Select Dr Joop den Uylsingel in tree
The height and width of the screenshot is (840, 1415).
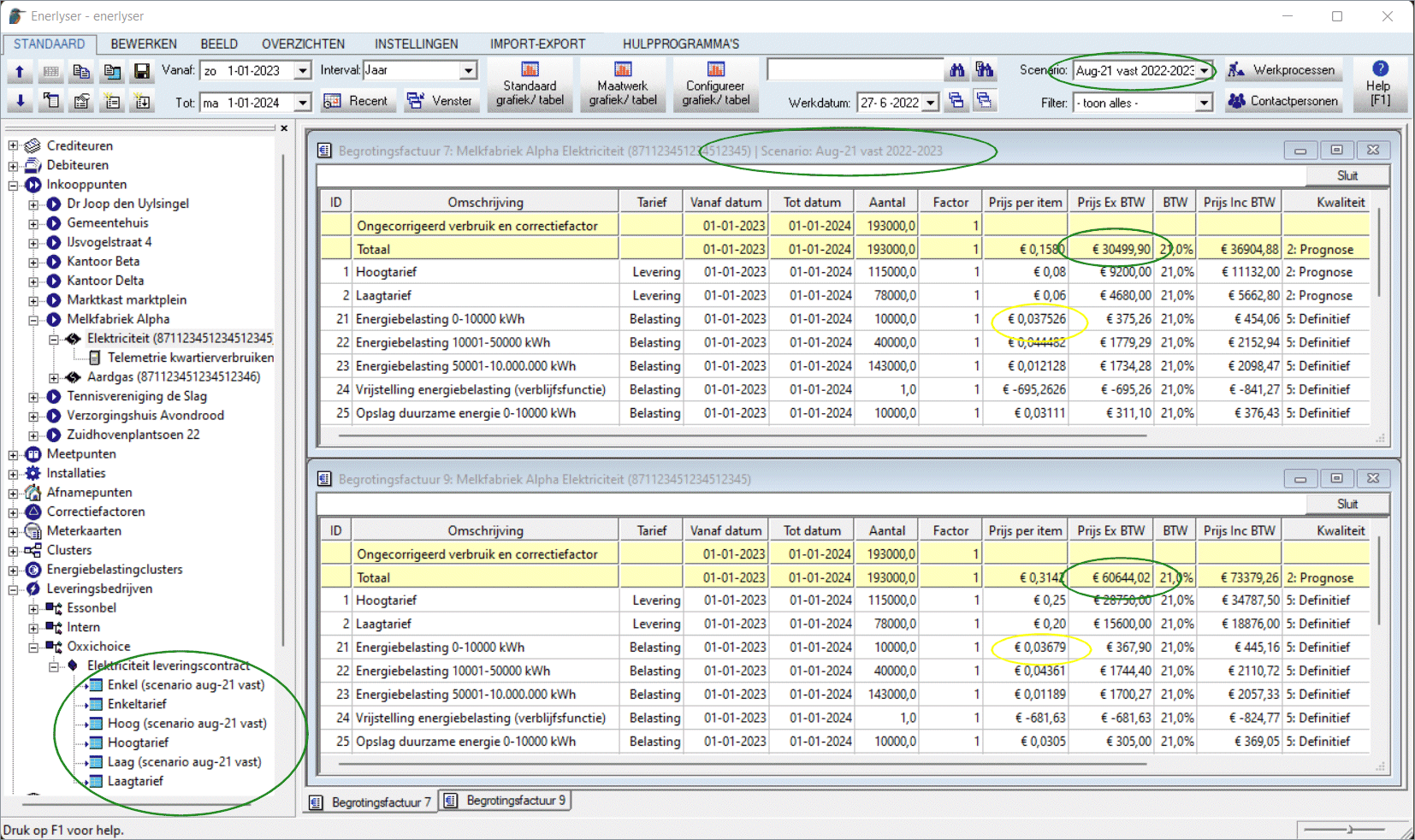pos(128,204)
